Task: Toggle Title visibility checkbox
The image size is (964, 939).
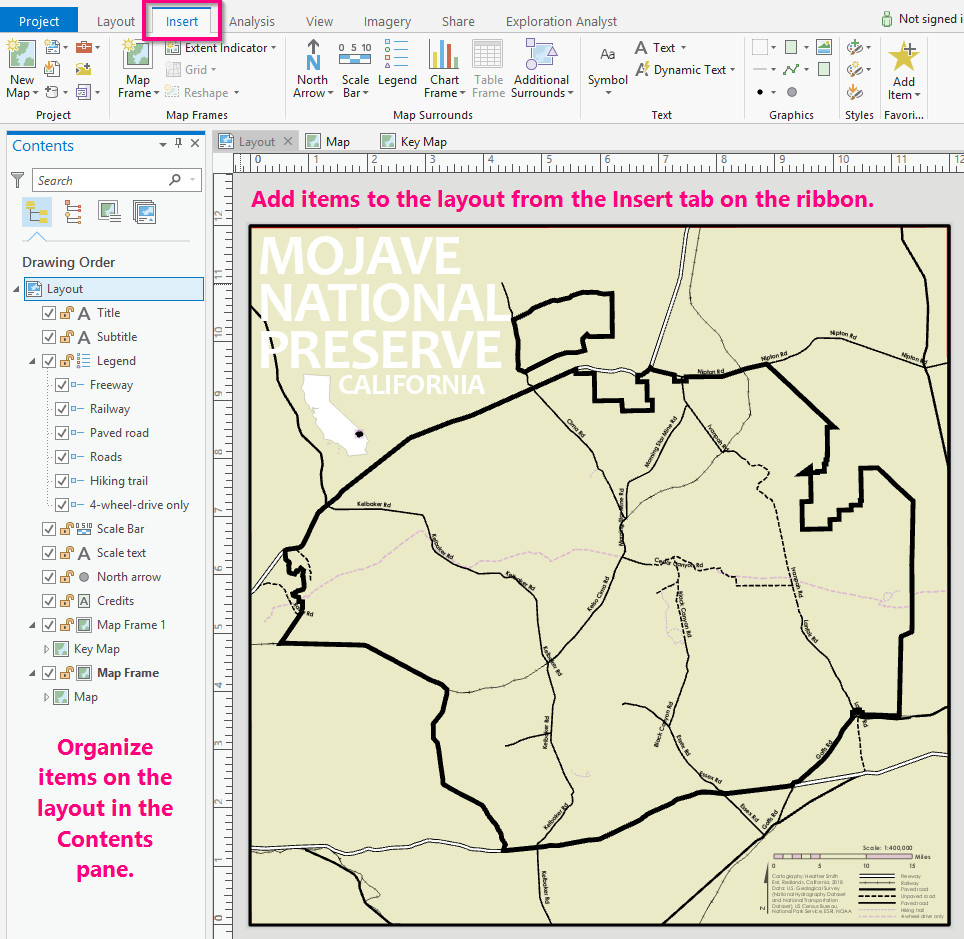Action: point(49,313)
